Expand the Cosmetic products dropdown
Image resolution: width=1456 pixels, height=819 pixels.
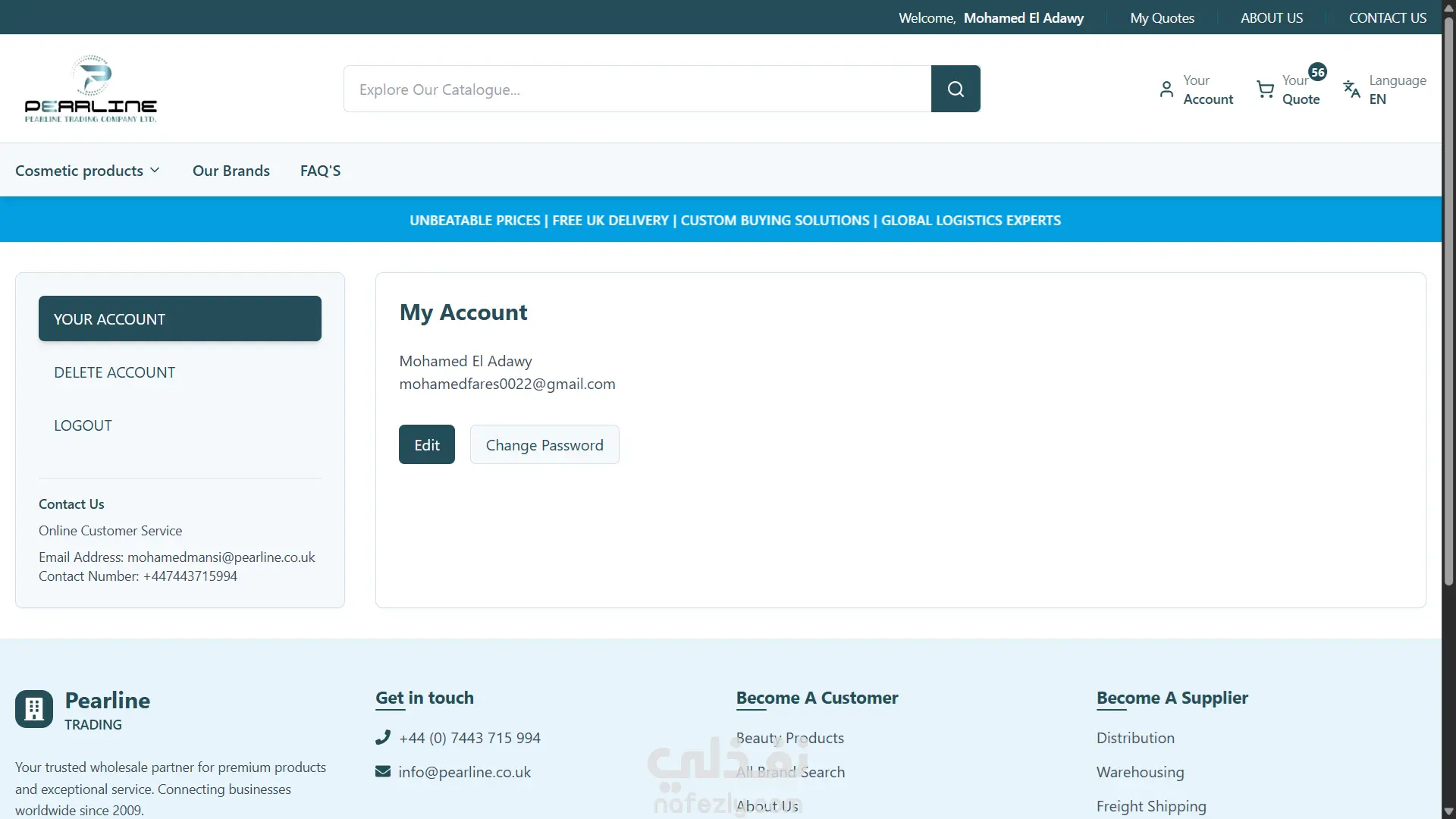coord(87,171)
